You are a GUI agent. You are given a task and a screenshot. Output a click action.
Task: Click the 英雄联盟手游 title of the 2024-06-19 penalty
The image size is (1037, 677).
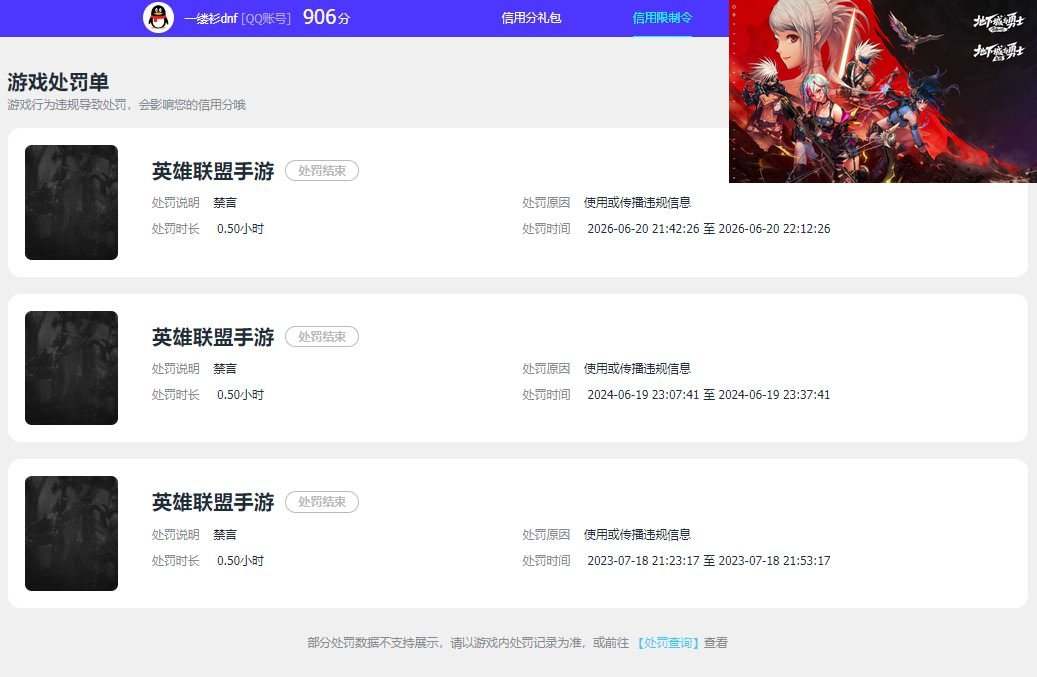click(x=213, y=337)
